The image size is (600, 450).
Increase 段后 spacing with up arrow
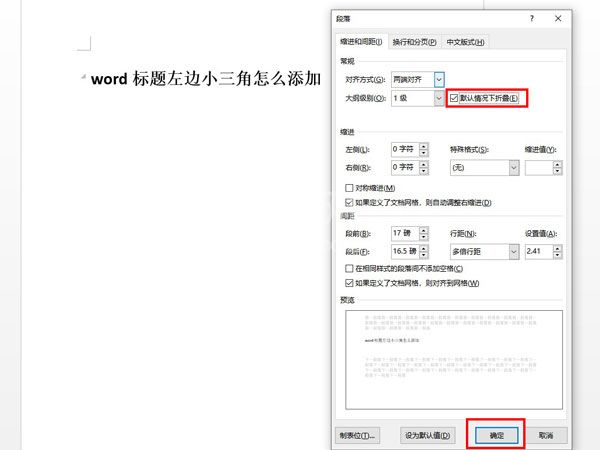pos(424,248)
